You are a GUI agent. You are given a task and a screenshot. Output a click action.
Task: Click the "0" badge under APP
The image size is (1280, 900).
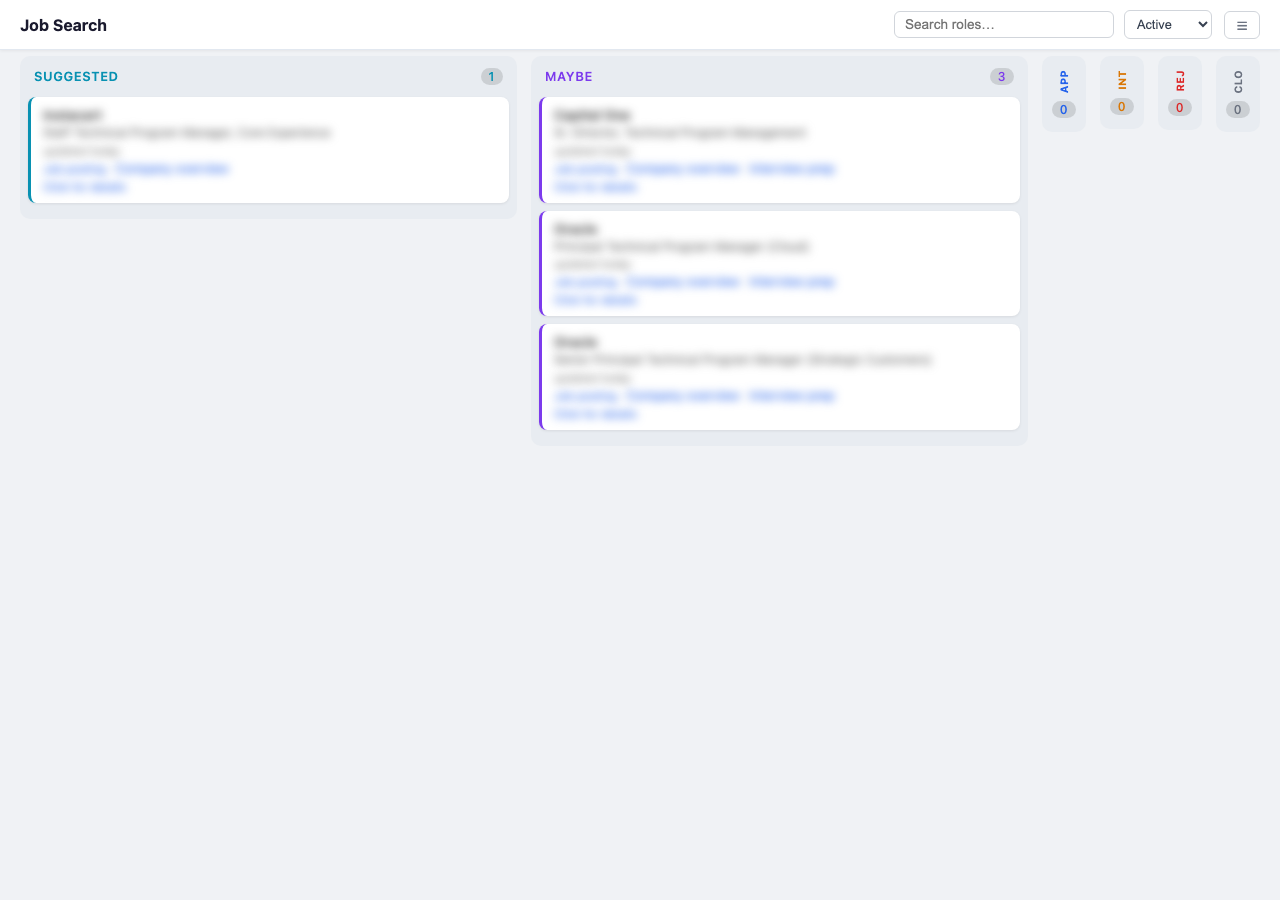pos(1063,109)
